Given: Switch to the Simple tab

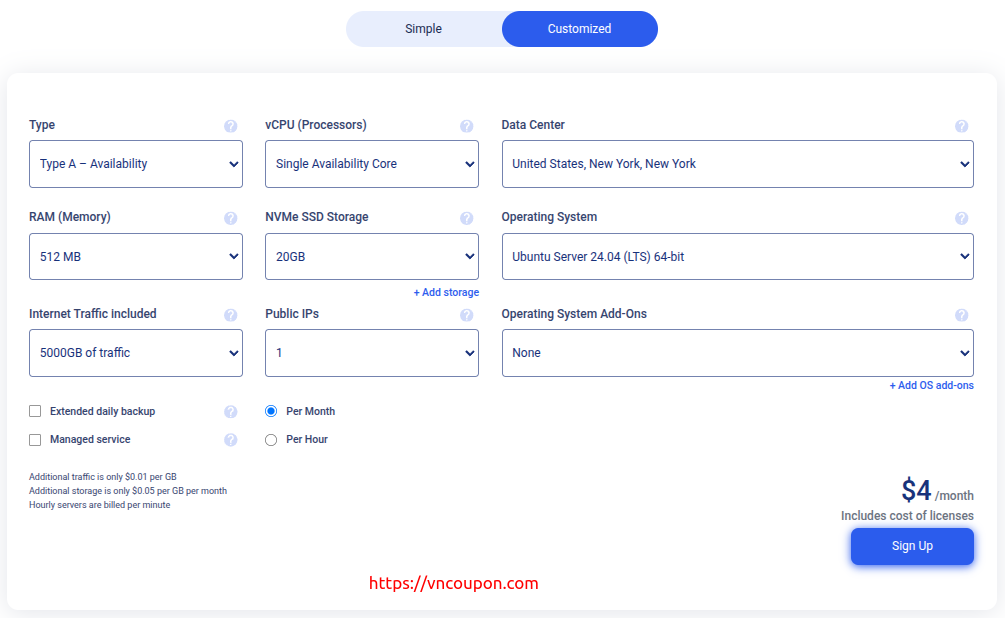Looking at the screenshot, I should [423, 29].
